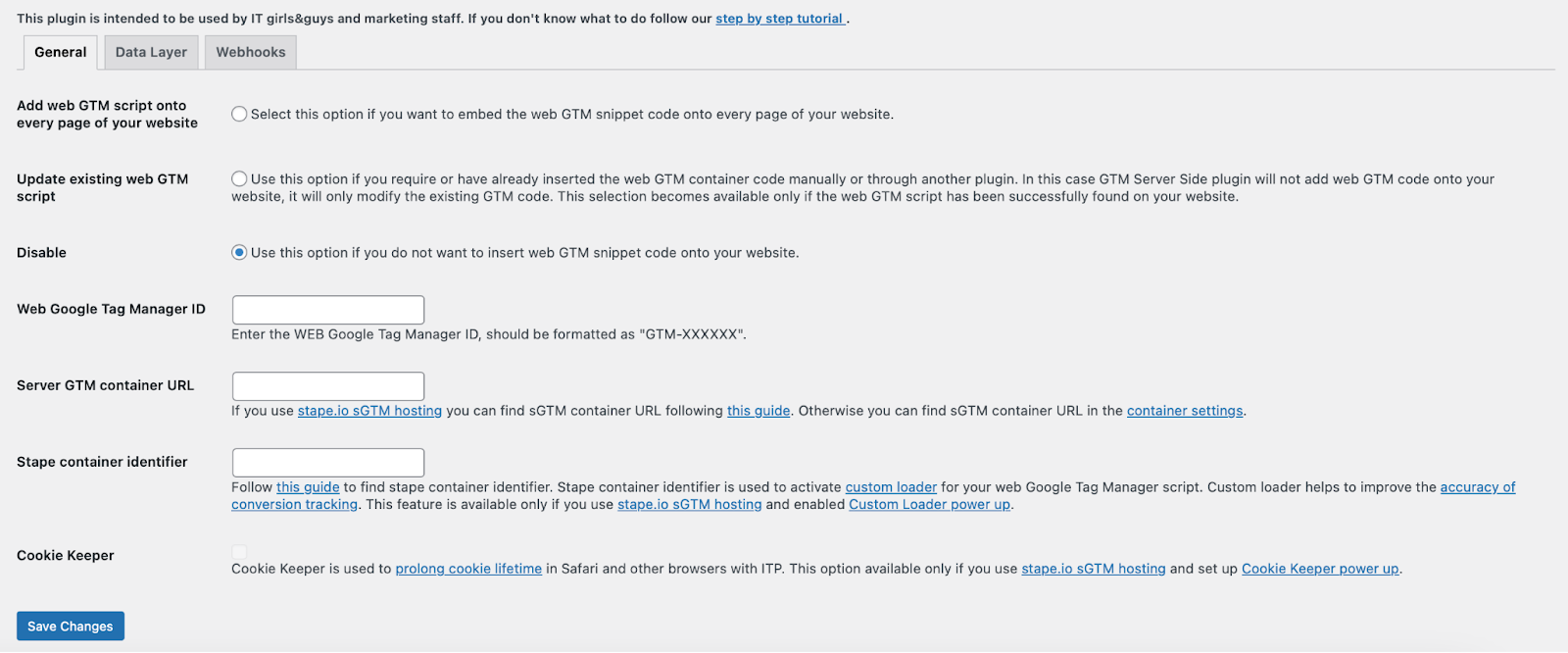
Task: Open the container settings link
Action: click(x=1183, y=410)
